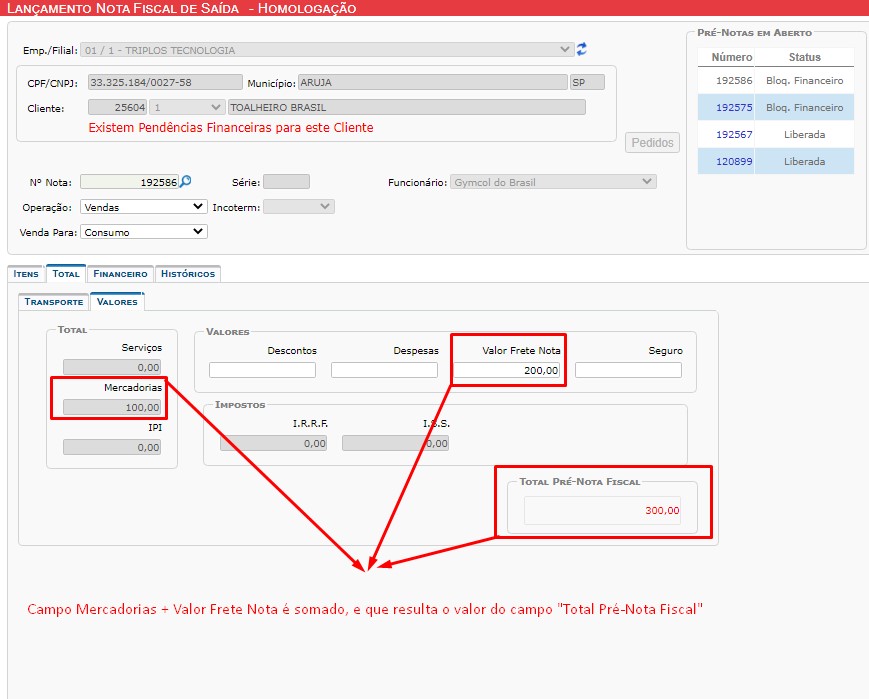Screen dimensions: 869x699
Task: Click the Total Pré-Nota Fiscal value 300,00
Action: [602, 511]
